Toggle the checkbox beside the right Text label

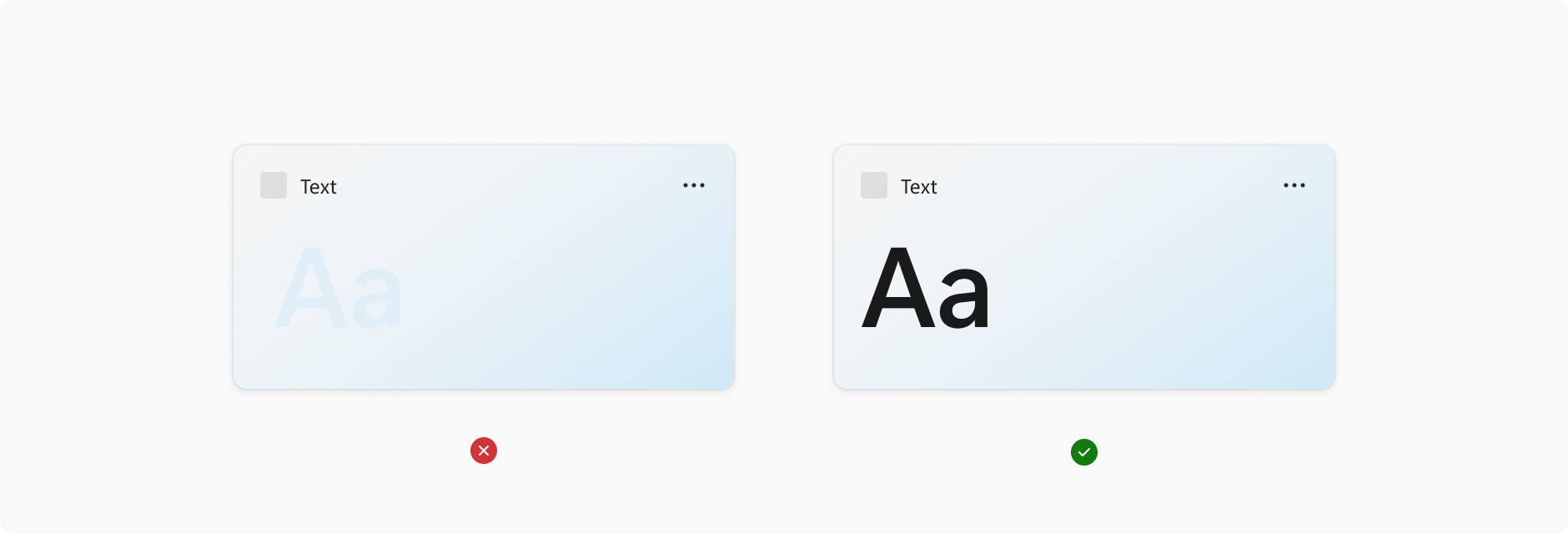873,185
